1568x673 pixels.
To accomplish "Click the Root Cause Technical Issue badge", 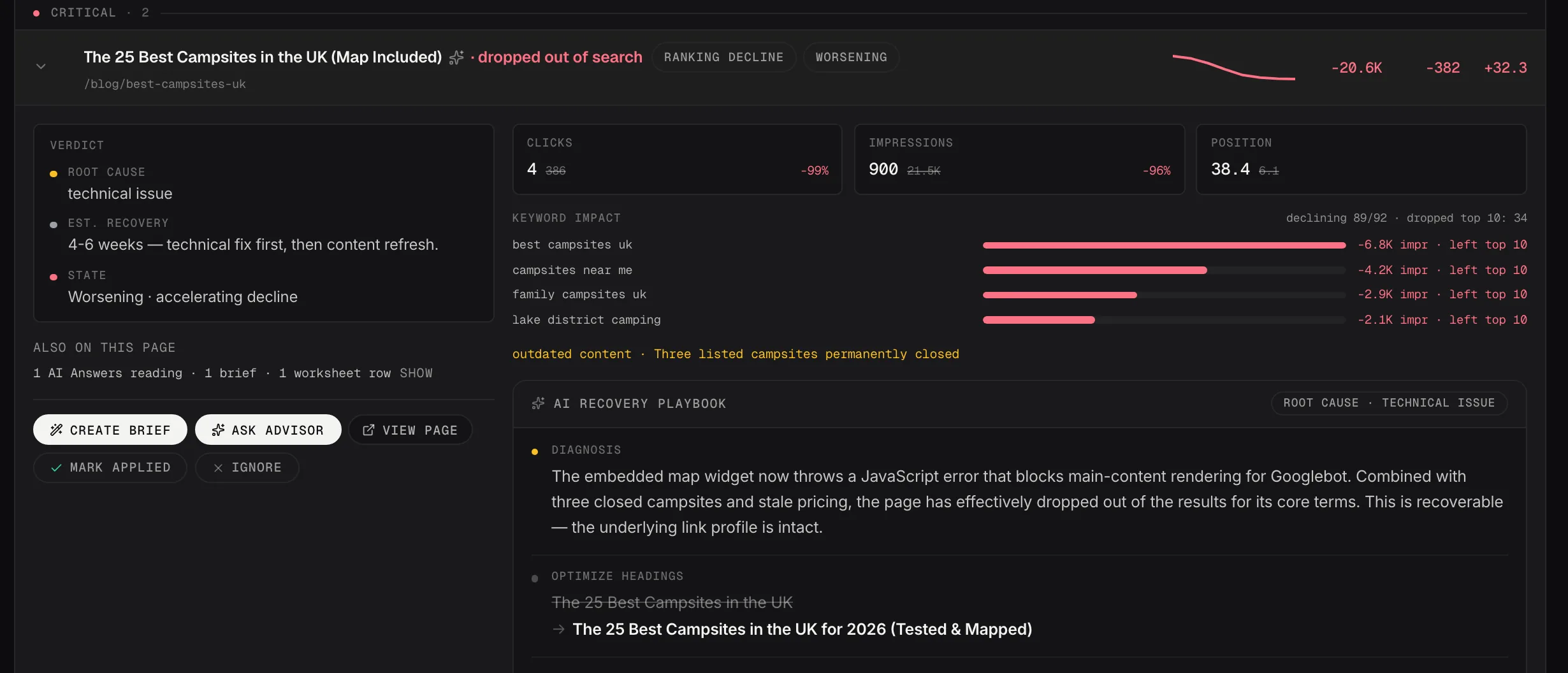I will (x=1390, y=403).
